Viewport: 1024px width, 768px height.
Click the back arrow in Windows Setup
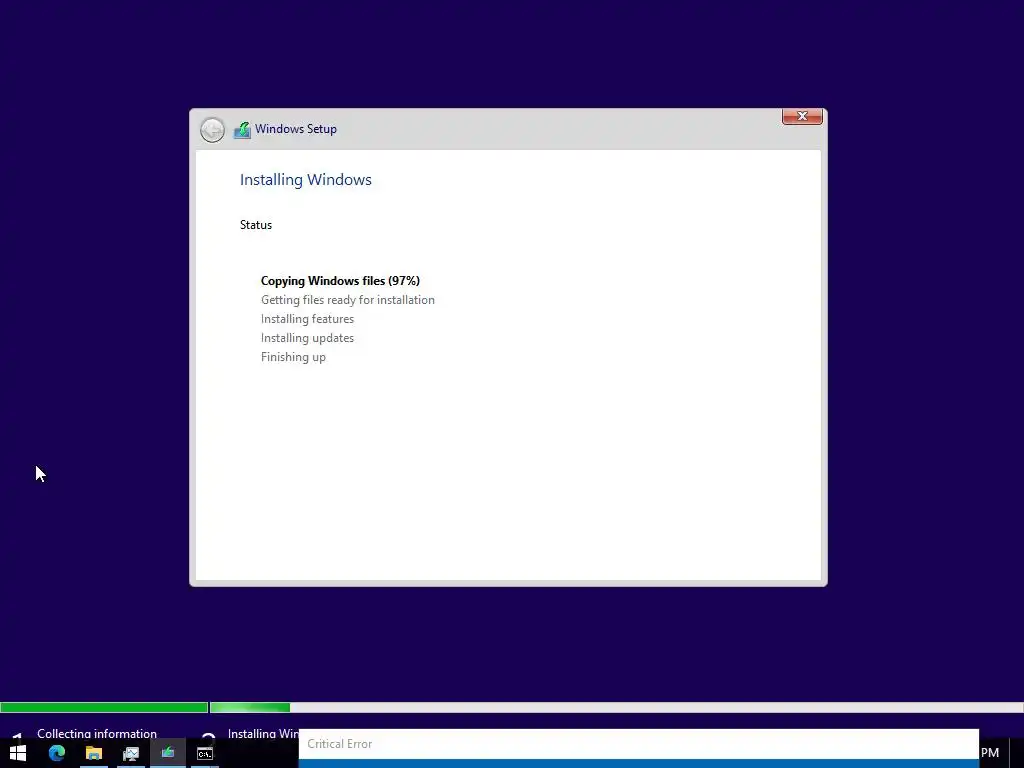[212, 129]
